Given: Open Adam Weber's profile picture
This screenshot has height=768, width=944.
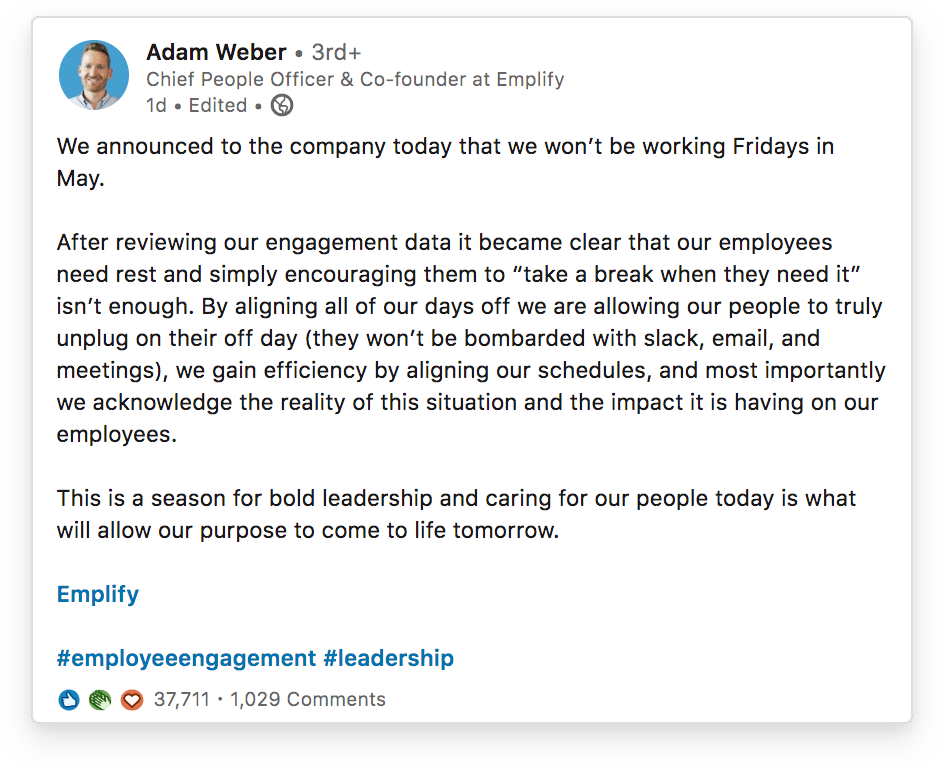Looking at the screenshot, I should pos(93,74).
